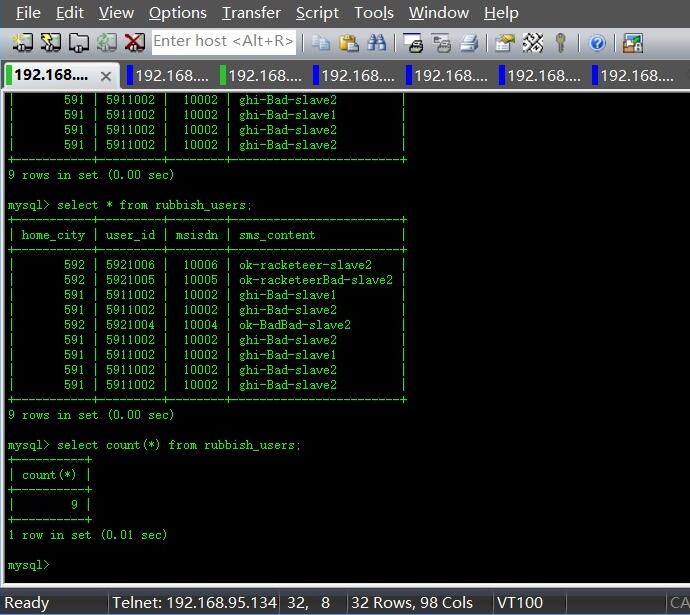The height and width of the screenshot is (615, 690).
Task: Switch to the second session tab
Action: pyautogui.click(x=170, y=76)
